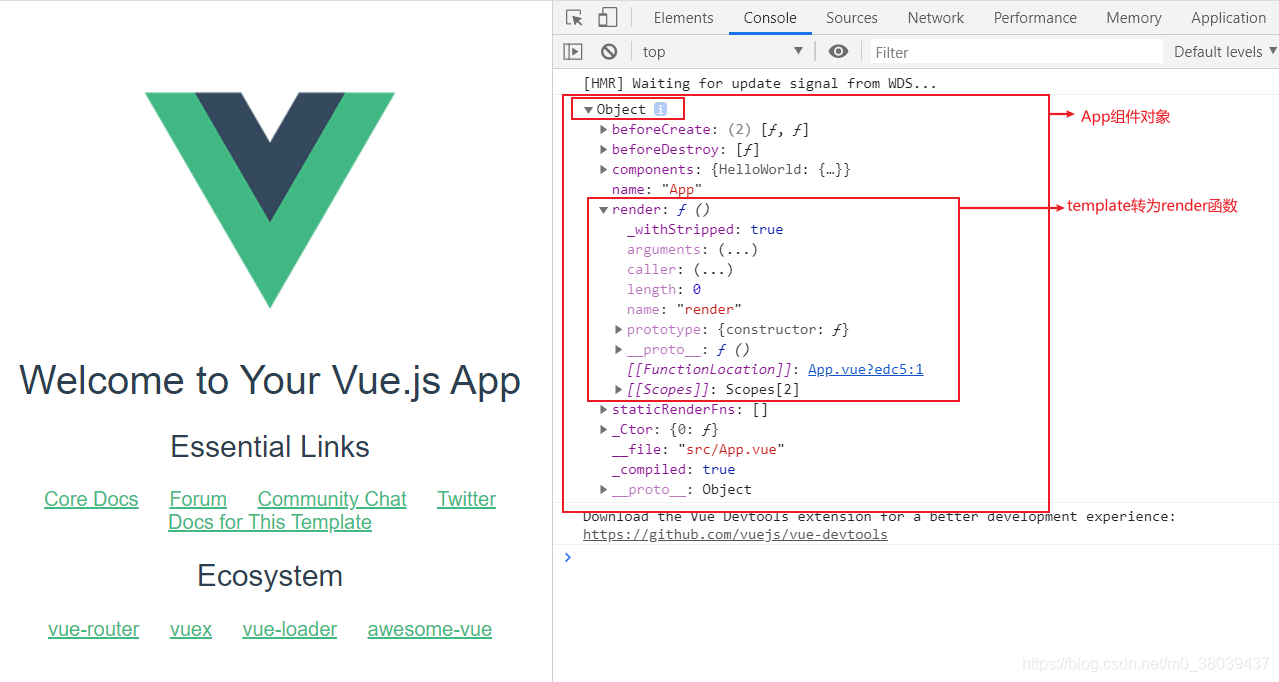Select the length: 0 row
Image resolution: width=1279 pixels, height=682 pixels.
pyautogui.click(x=664, y=289)
